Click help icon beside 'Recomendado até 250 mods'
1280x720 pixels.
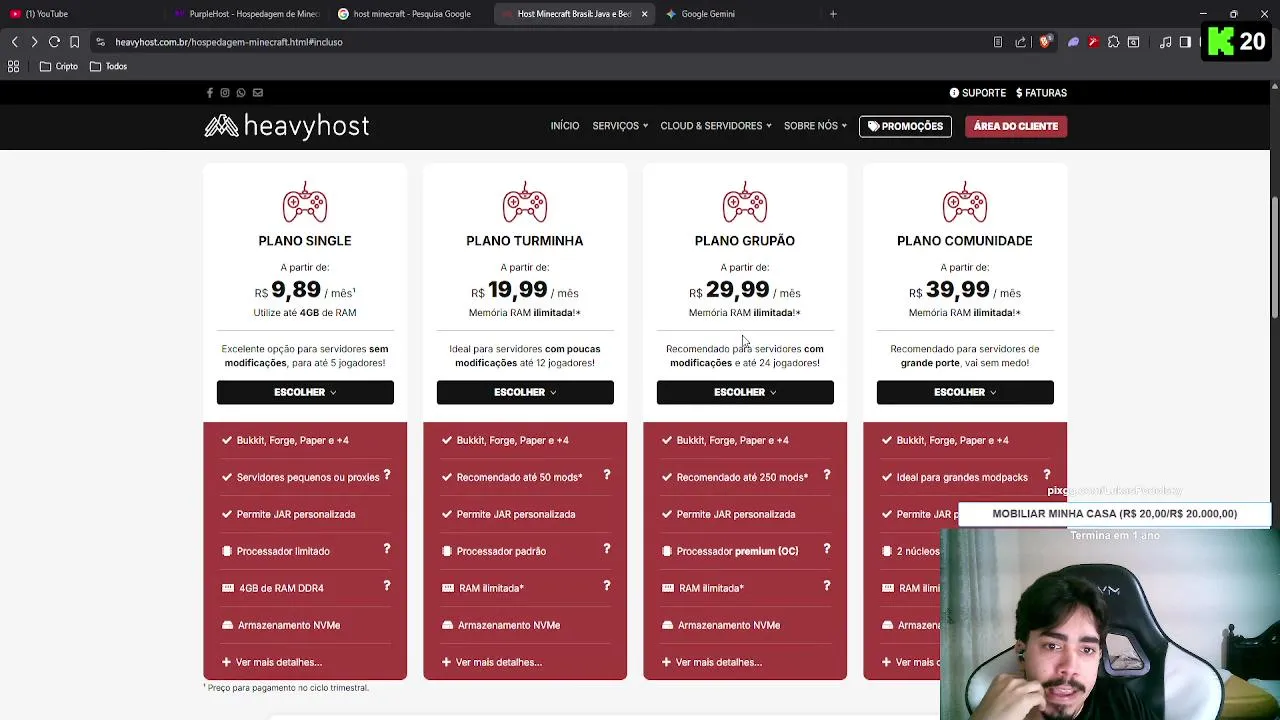click(827, 475)
